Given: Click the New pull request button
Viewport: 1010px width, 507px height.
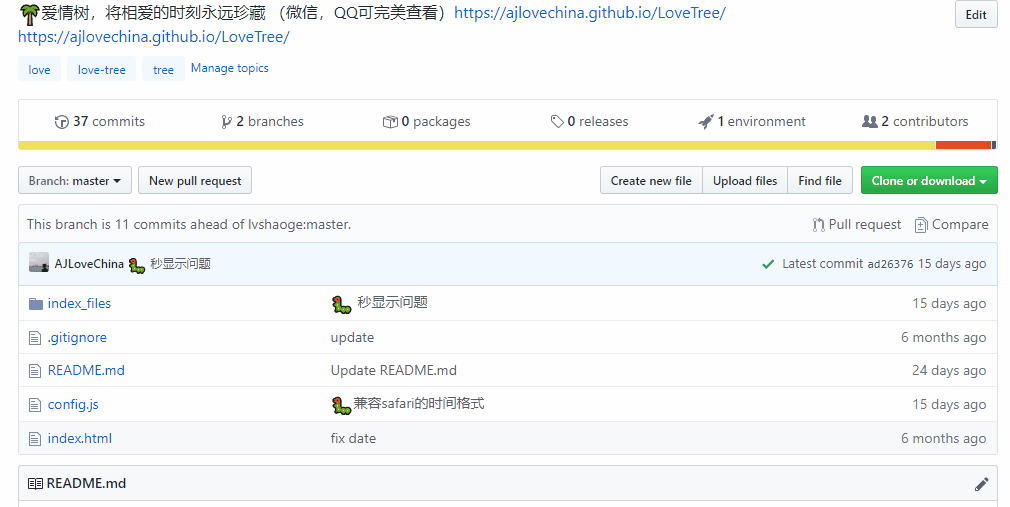Looking at the screenshot, I should [x=195, y=180].
